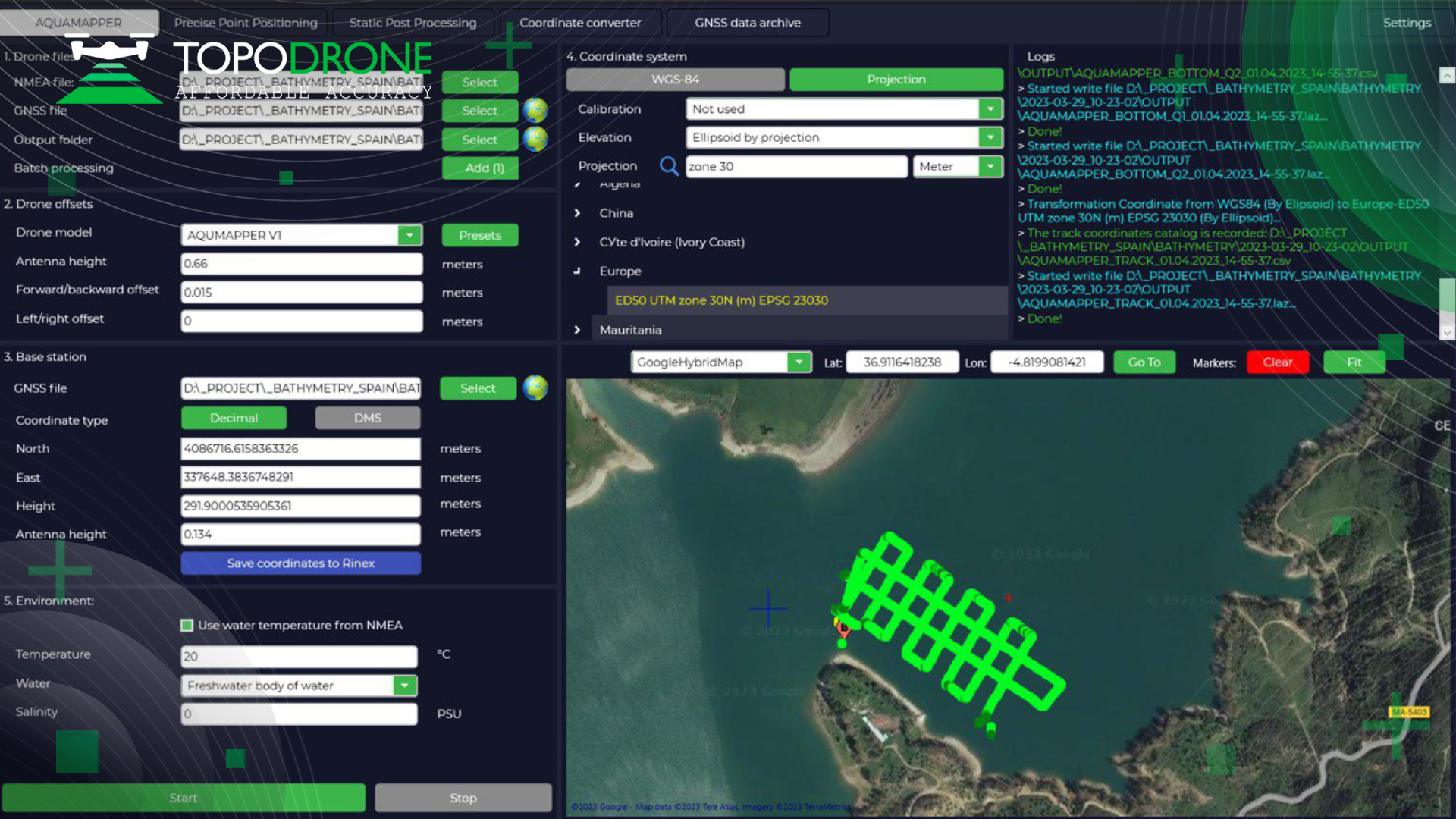Open globe icon beside base station GNSS file
The image size is (1456, 819).
coord(535,388)
